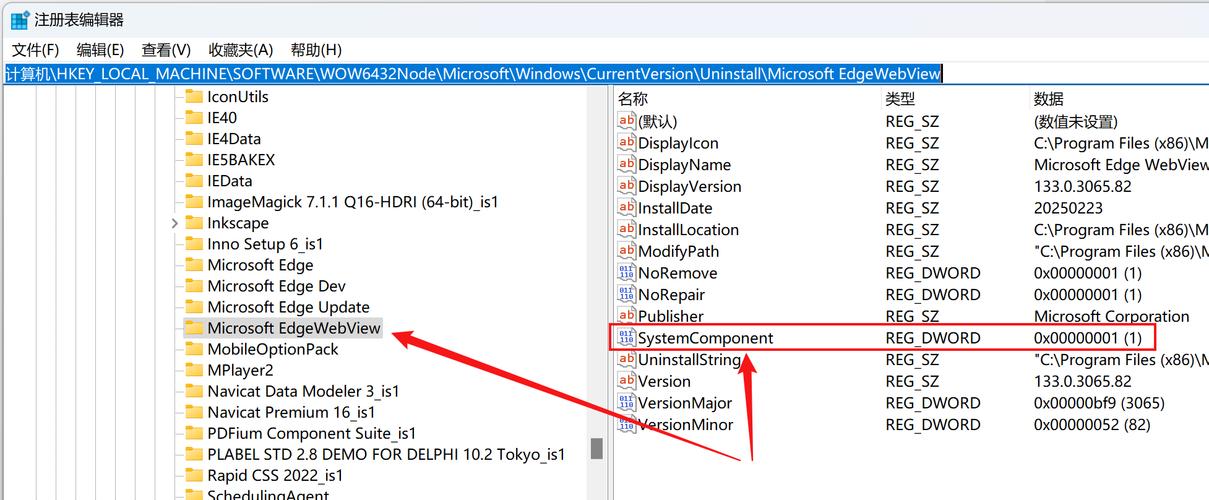Click the DisplayName string value icon
1209x500 pixels.
[x=627, y=164]
